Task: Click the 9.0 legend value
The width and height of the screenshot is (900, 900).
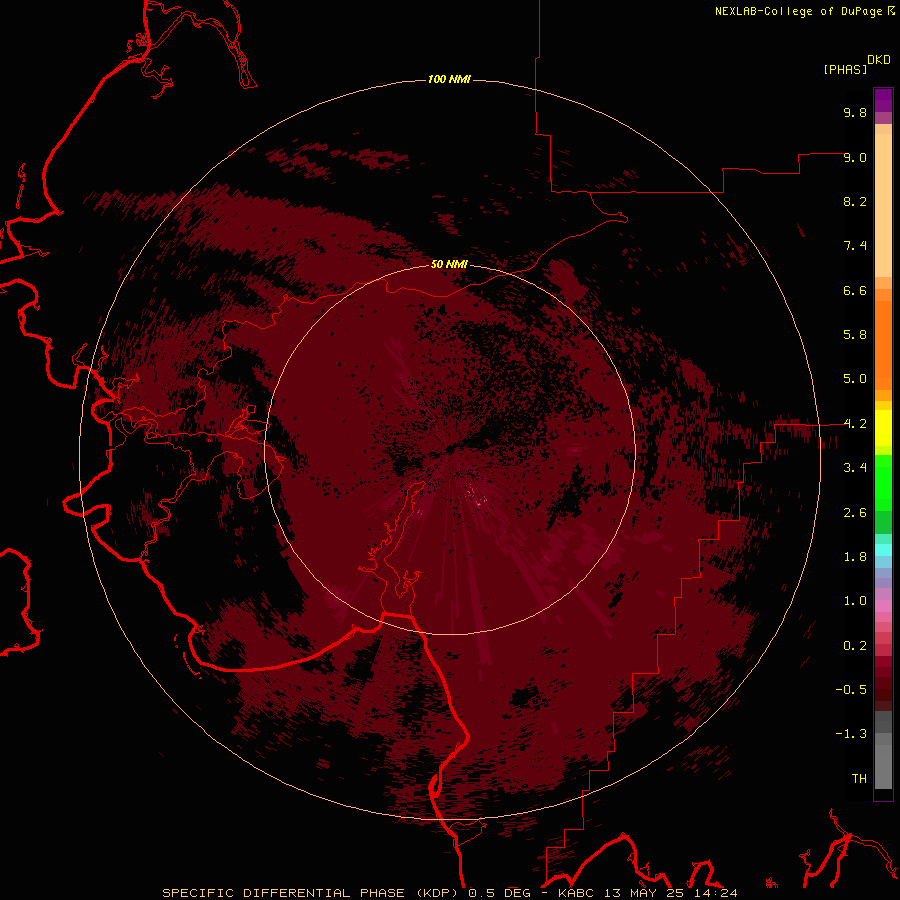Action: (855, 157)
